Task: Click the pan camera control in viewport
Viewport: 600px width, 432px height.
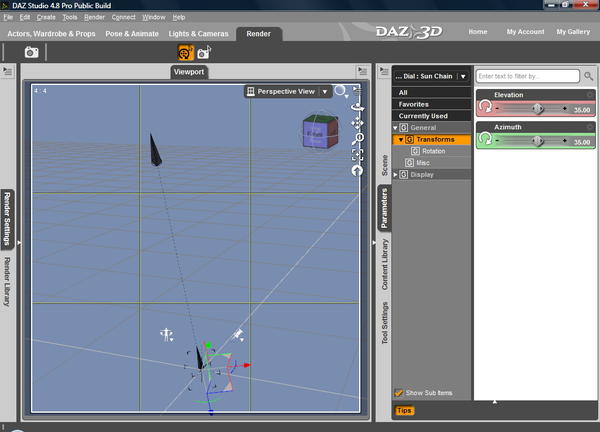Action: pyautogui.click(x=357, y=123)
